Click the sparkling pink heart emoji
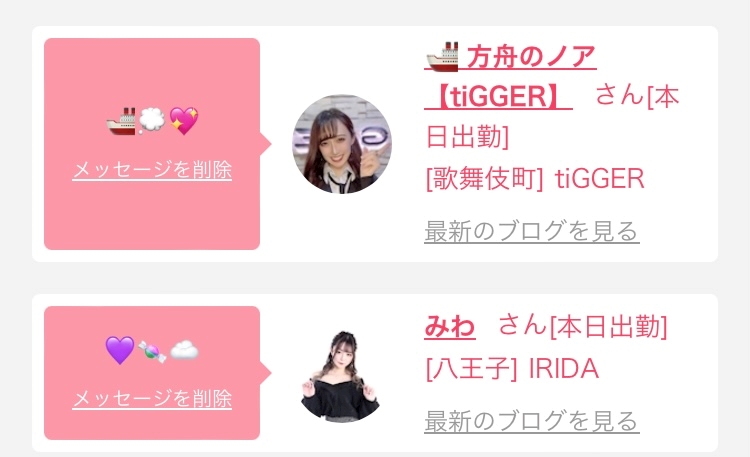This screenshot has height=457, width=750. 184,121
